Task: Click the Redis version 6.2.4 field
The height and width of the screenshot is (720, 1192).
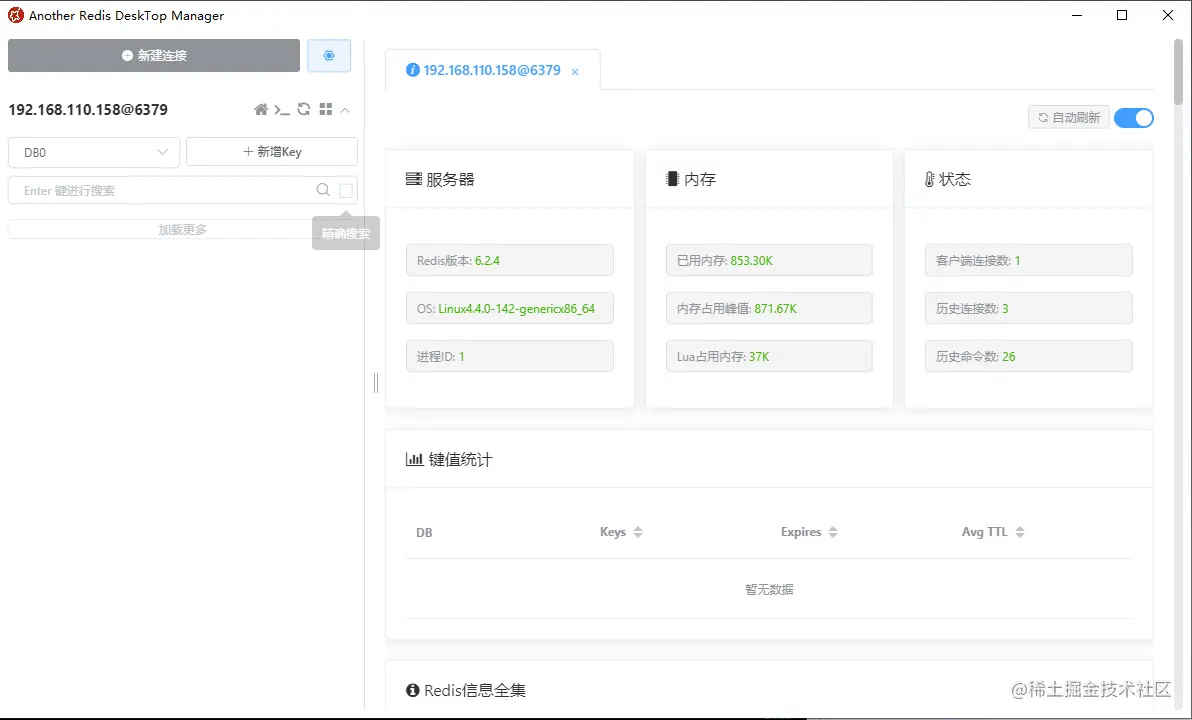Action: (509, 260)
